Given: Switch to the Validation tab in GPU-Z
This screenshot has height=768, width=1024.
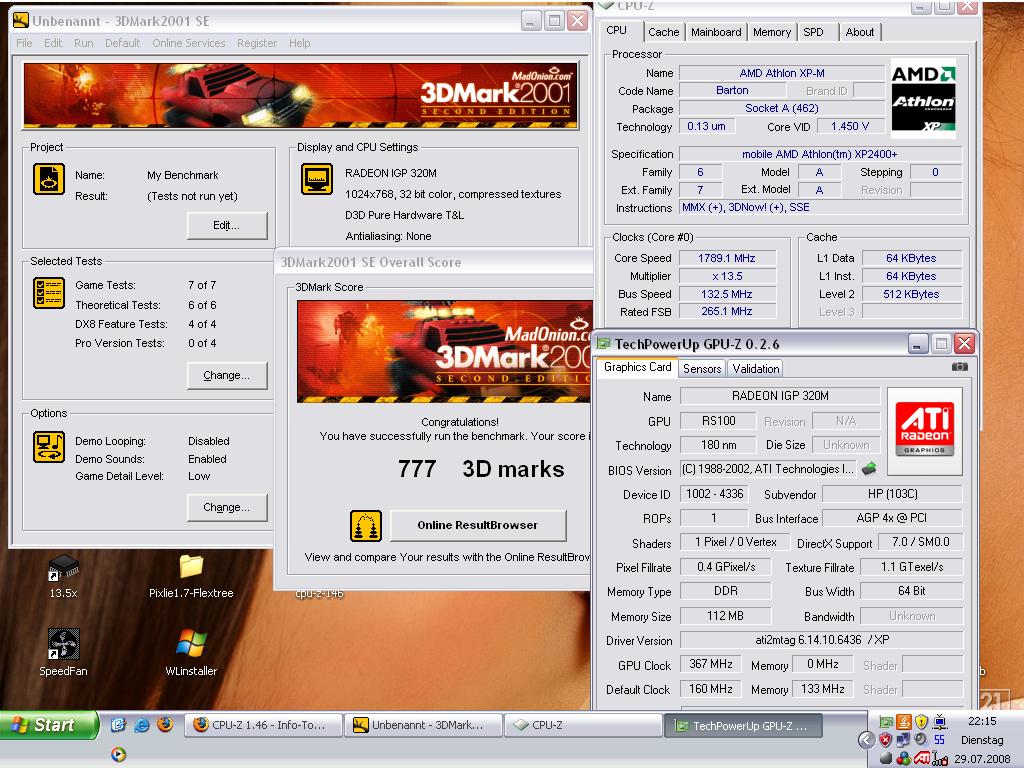Looking at the screenshot, I should 756,369.
